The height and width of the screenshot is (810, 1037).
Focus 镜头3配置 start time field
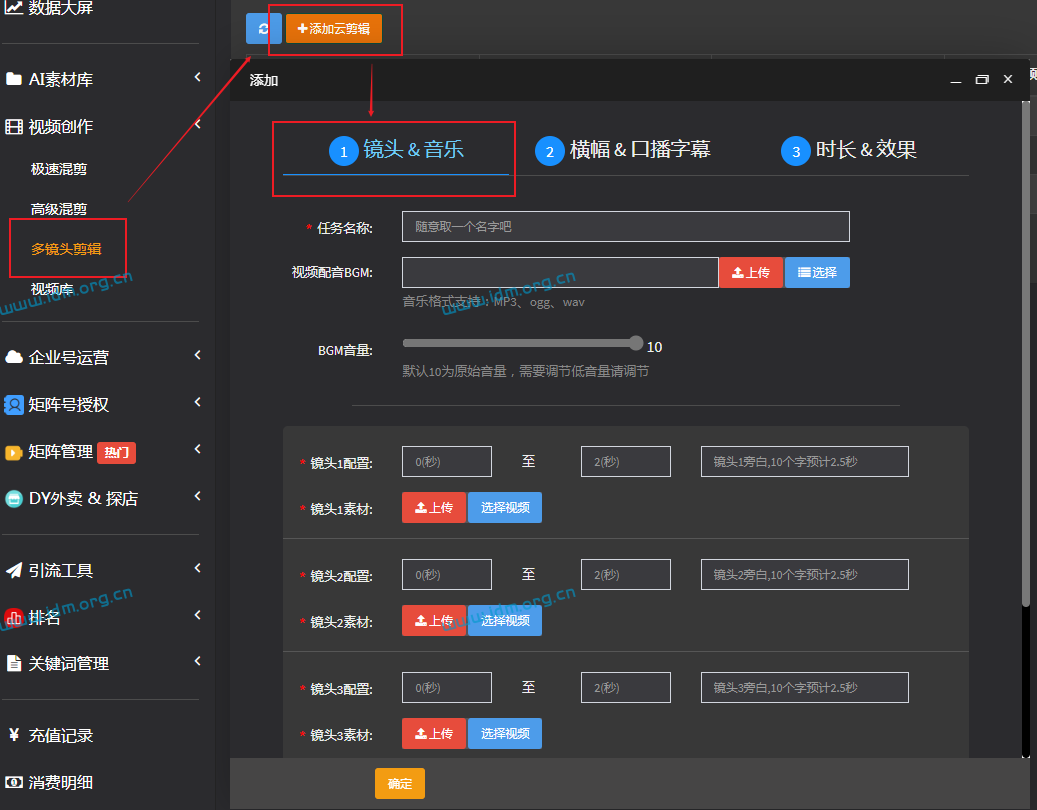pos(447,688)
